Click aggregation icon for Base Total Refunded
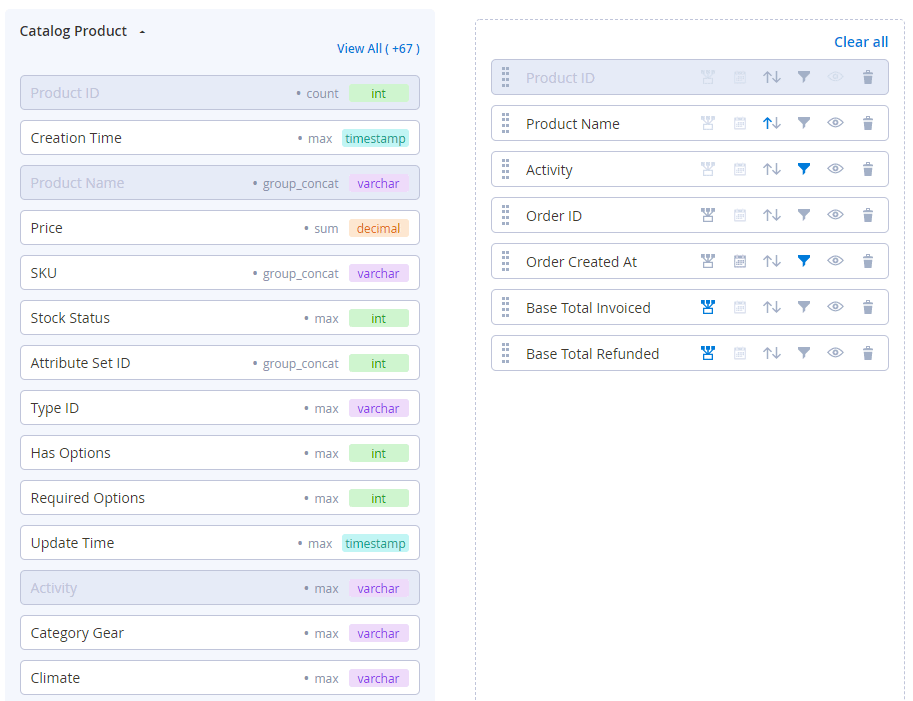 pyautogui.click(x=708, y=354)
